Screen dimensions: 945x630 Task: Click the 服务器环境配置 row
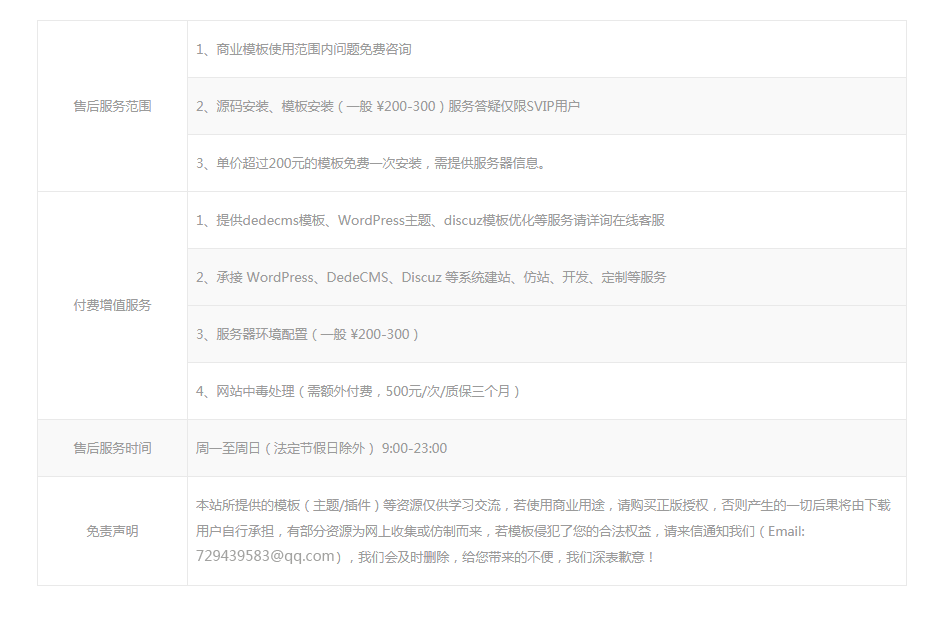308,334
